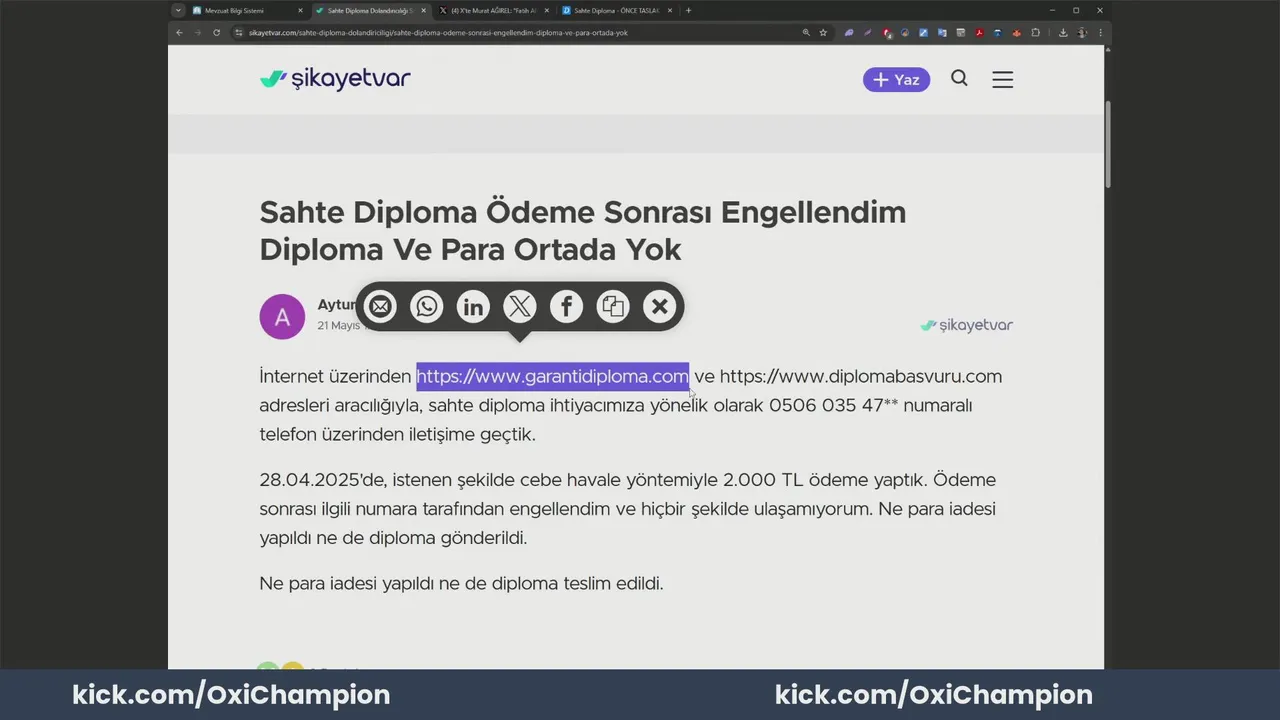Image resolution: width=1280 pixels, height=720 pixels.
Task: Share selection on WhatsApp
Action: 427,307
